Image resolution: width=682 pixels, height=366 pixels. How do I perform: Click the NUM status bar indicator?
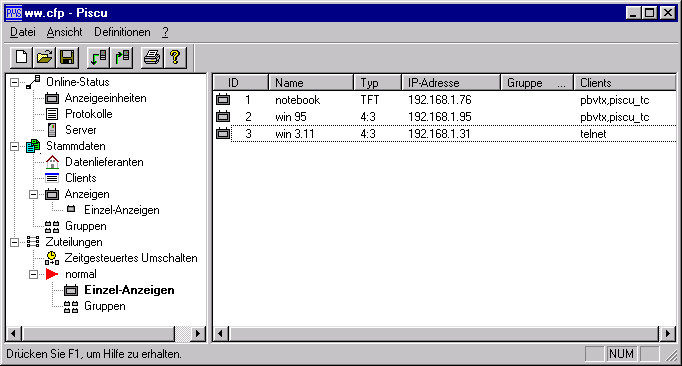coord(621,354)
